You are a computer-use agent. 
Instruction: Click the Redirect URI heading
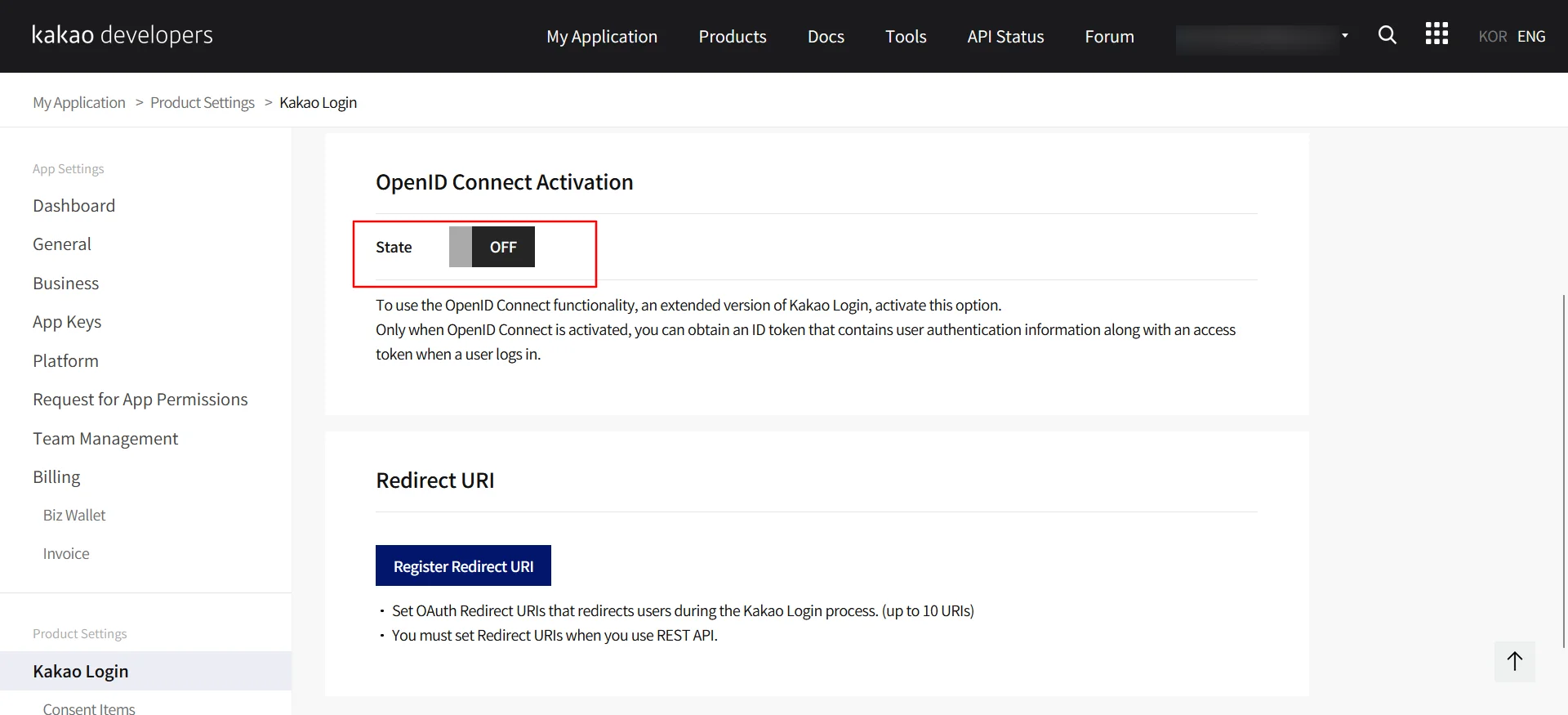pyautogui.click(x=434, y=480)
